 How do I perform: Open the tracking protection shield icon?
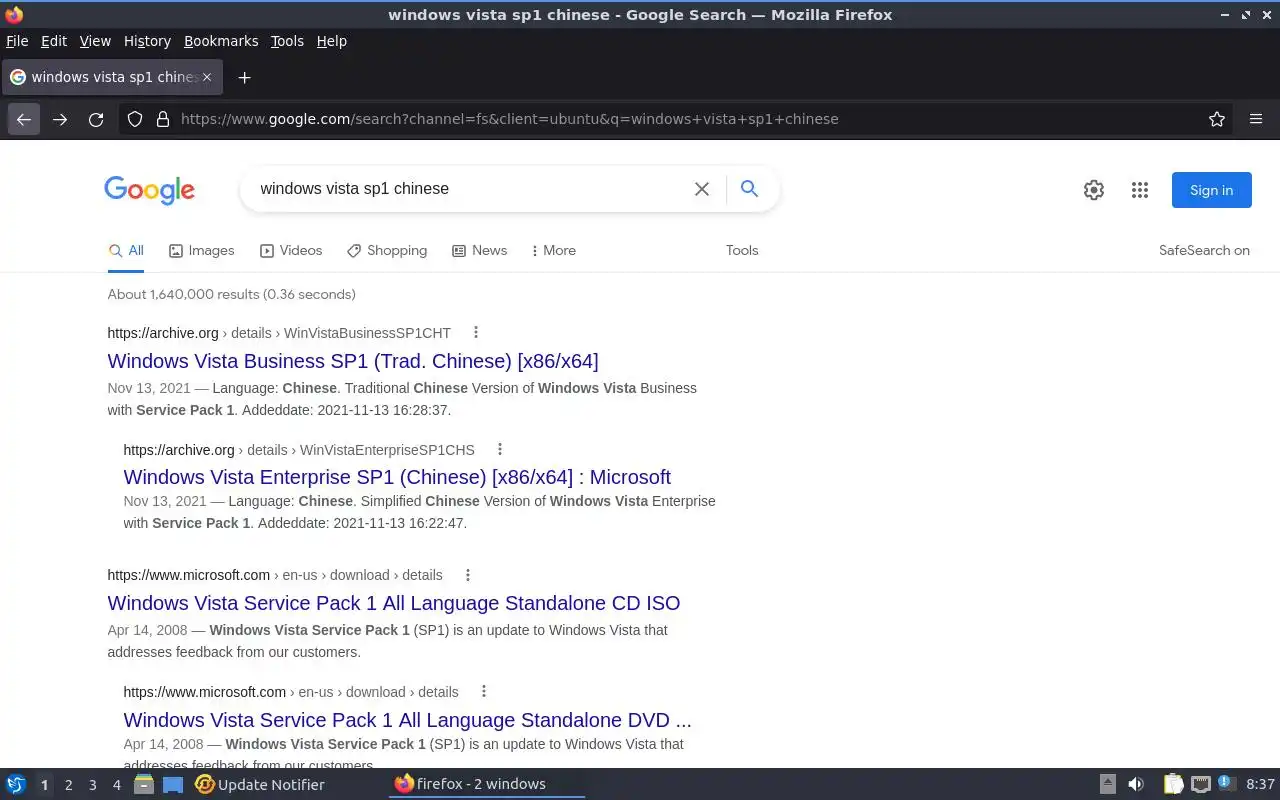[135, 119]
